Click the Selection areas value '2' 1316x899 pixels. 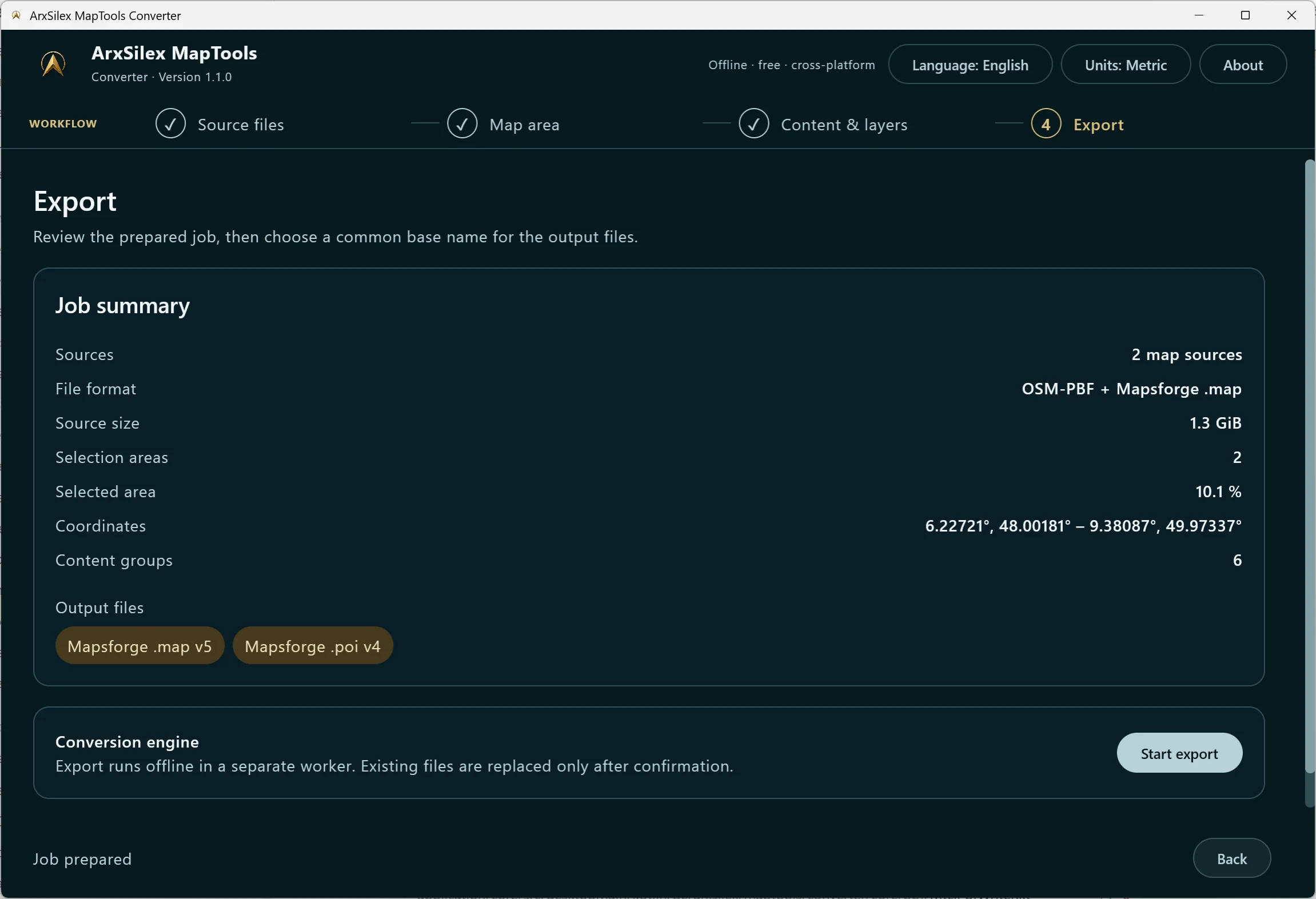coord(1237,457)
